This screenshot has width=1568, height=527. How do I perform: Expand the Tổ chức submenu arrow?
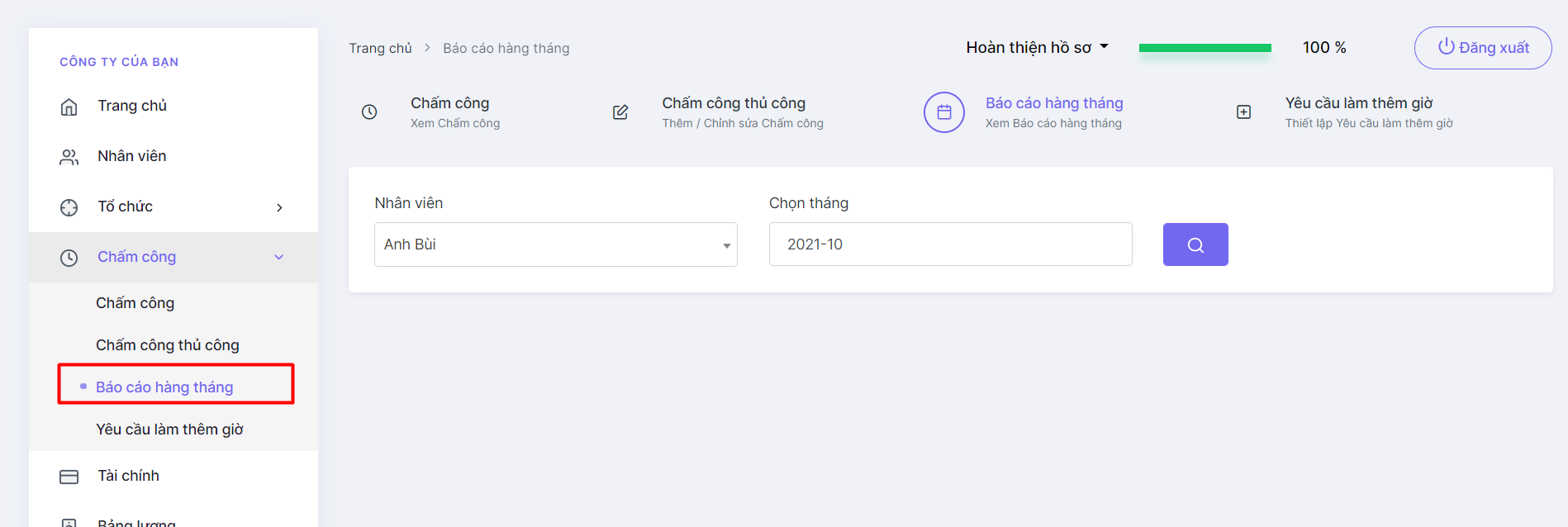tap(279, 207)
